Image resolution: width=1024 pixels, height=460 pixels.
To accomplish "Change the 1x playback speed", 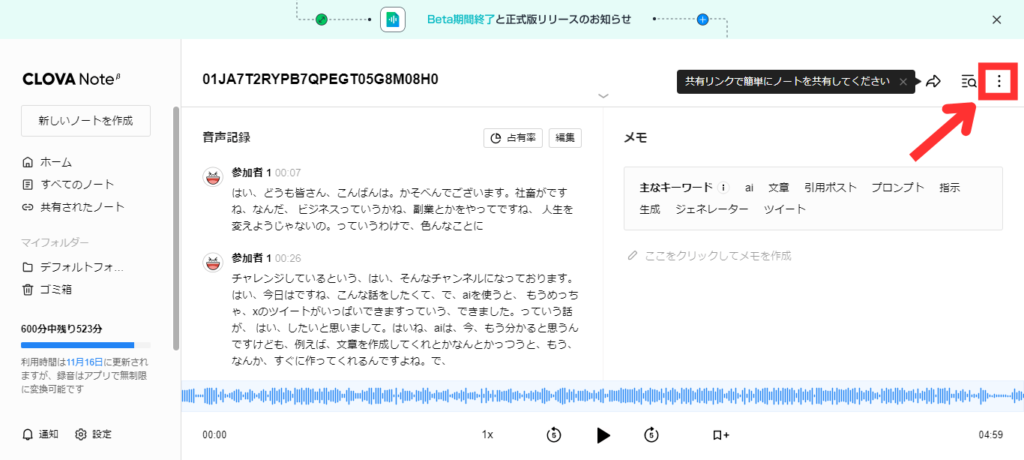I will pos(488,435).
